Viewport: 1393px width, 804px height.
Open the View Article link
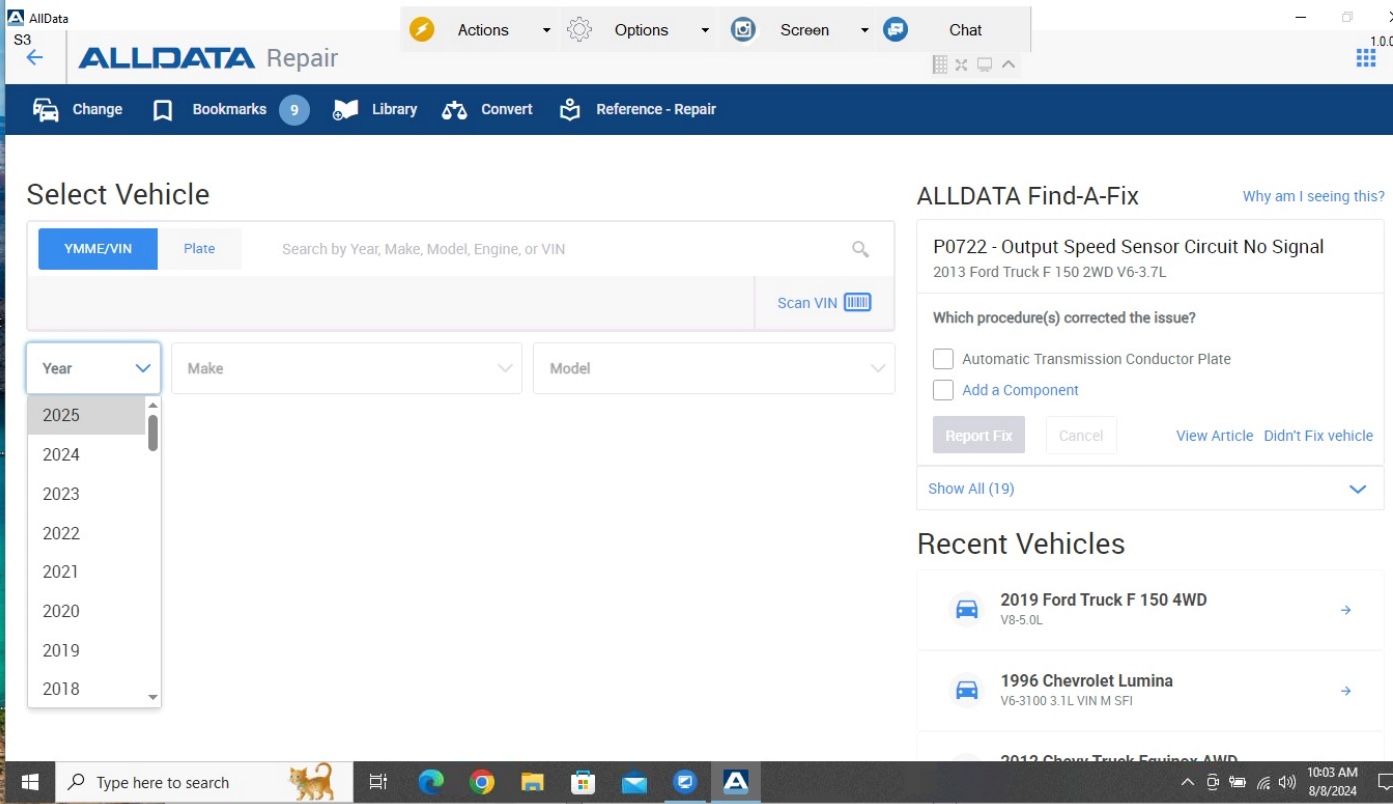1214,435
